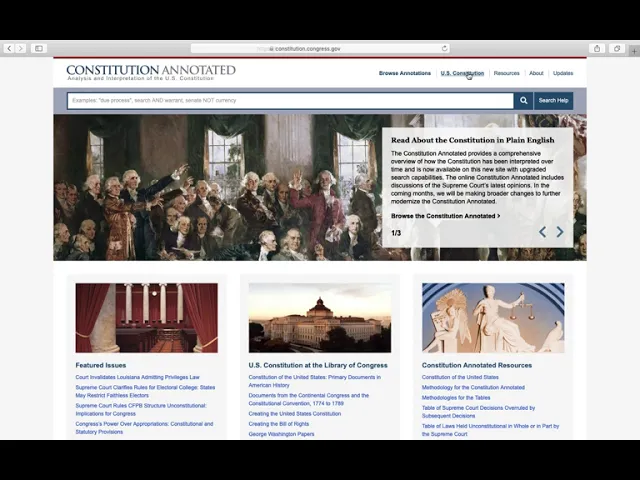Open the Lady Justice sculpture thumbnail
The height and width of the screenshot is (480, 640).
tap(493, 318)
